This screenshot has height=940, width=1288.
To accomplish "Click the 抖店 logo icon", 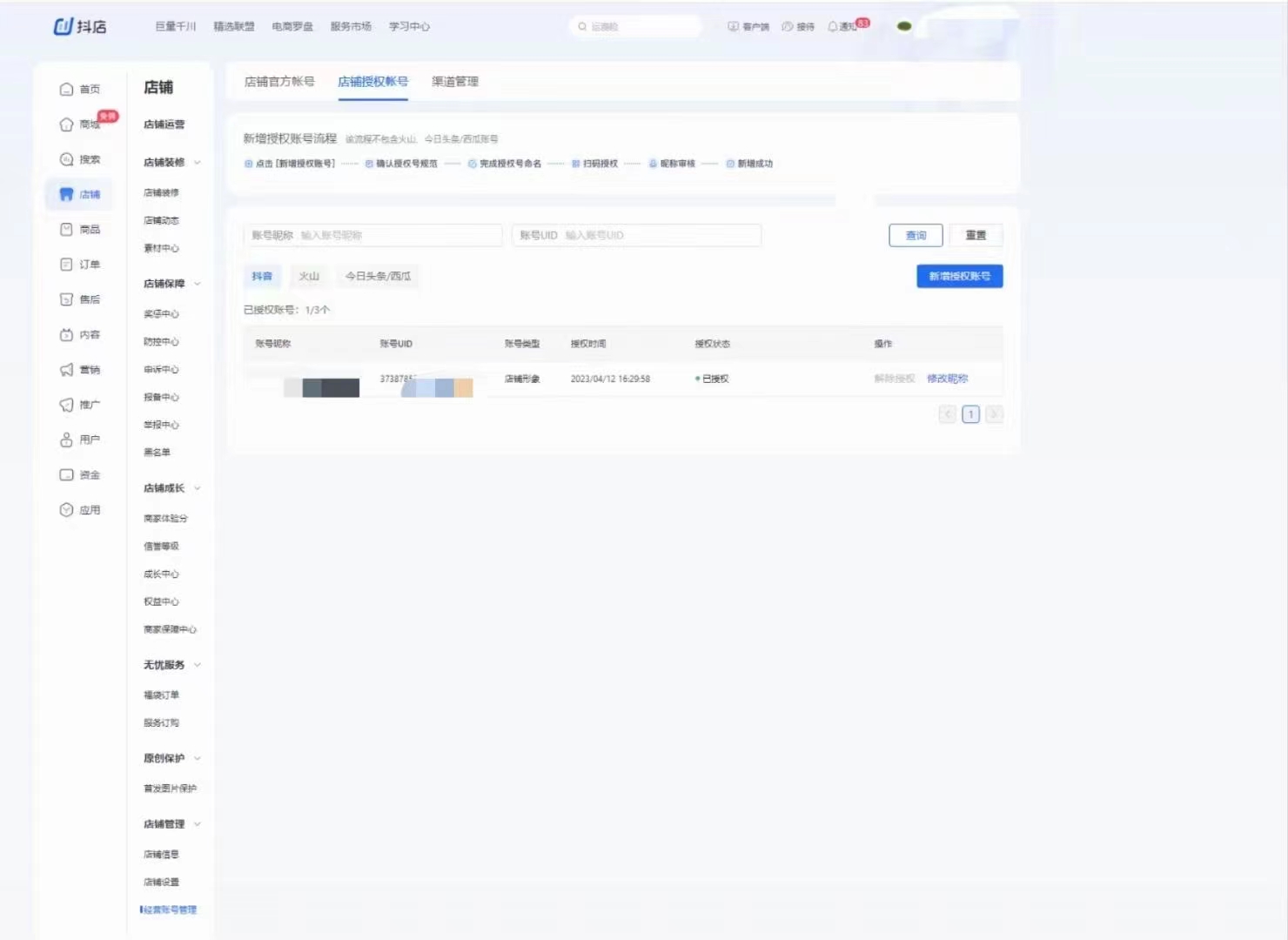I will [63, 27].
